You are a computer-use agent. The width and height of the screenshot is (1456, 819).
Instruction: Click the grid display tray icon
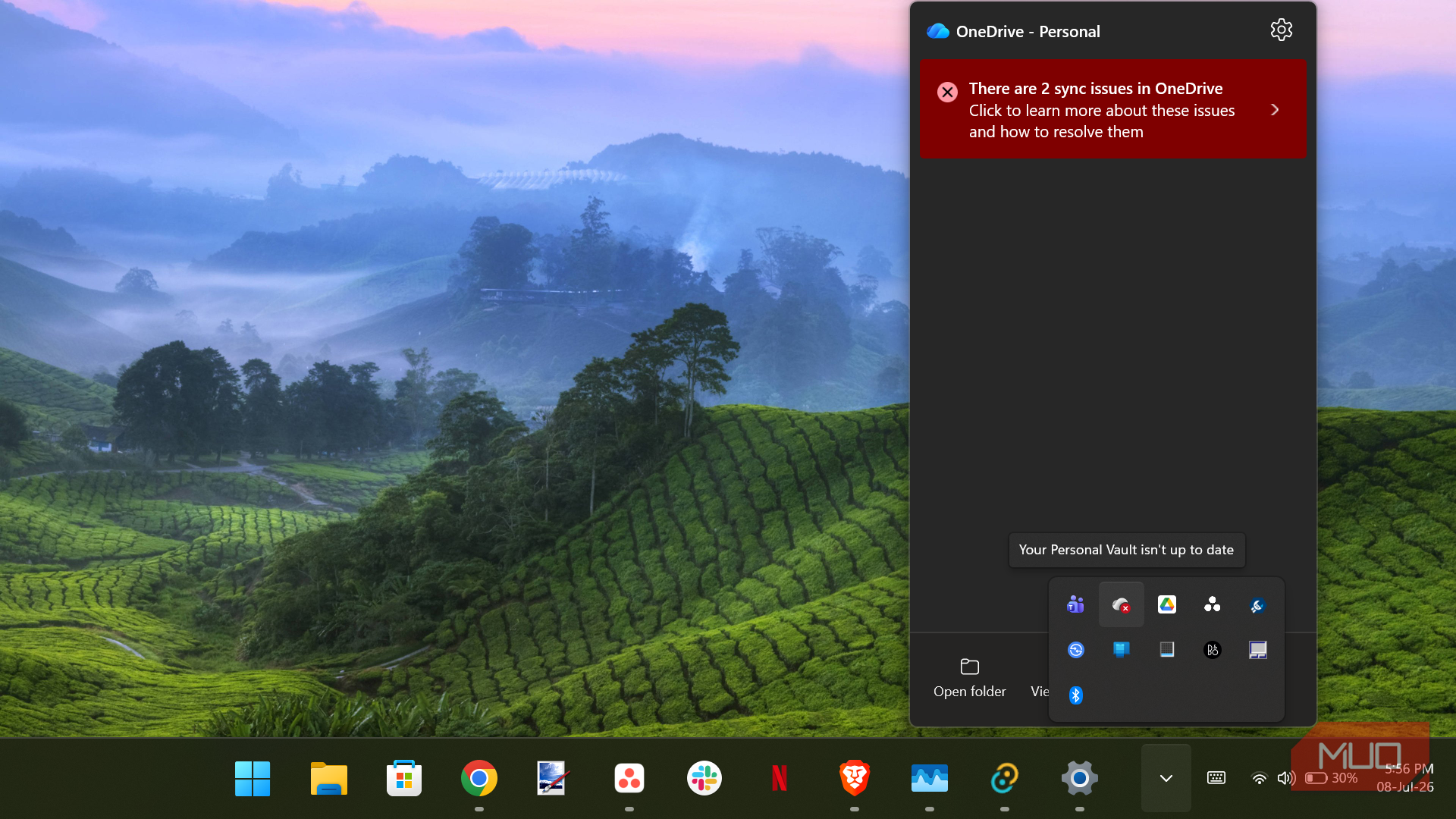(x=1166, y=650)
